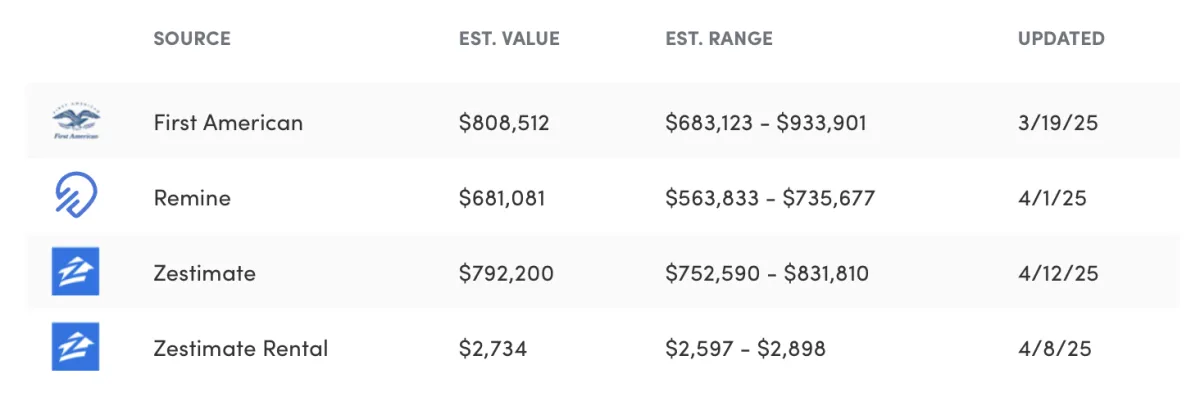Image resolution: width=1200 pixels, height=419 pixels.
Task: Select the SOURCE column header
Action: pyautogui.click(x=192, y=39)
